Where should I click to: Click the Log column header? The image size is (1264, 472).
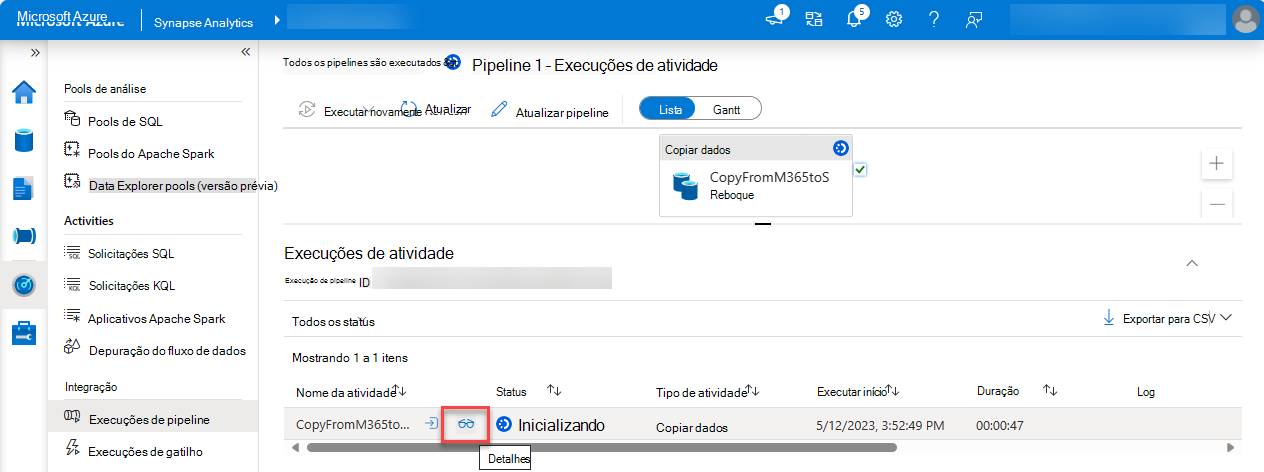click(1146, 392)
